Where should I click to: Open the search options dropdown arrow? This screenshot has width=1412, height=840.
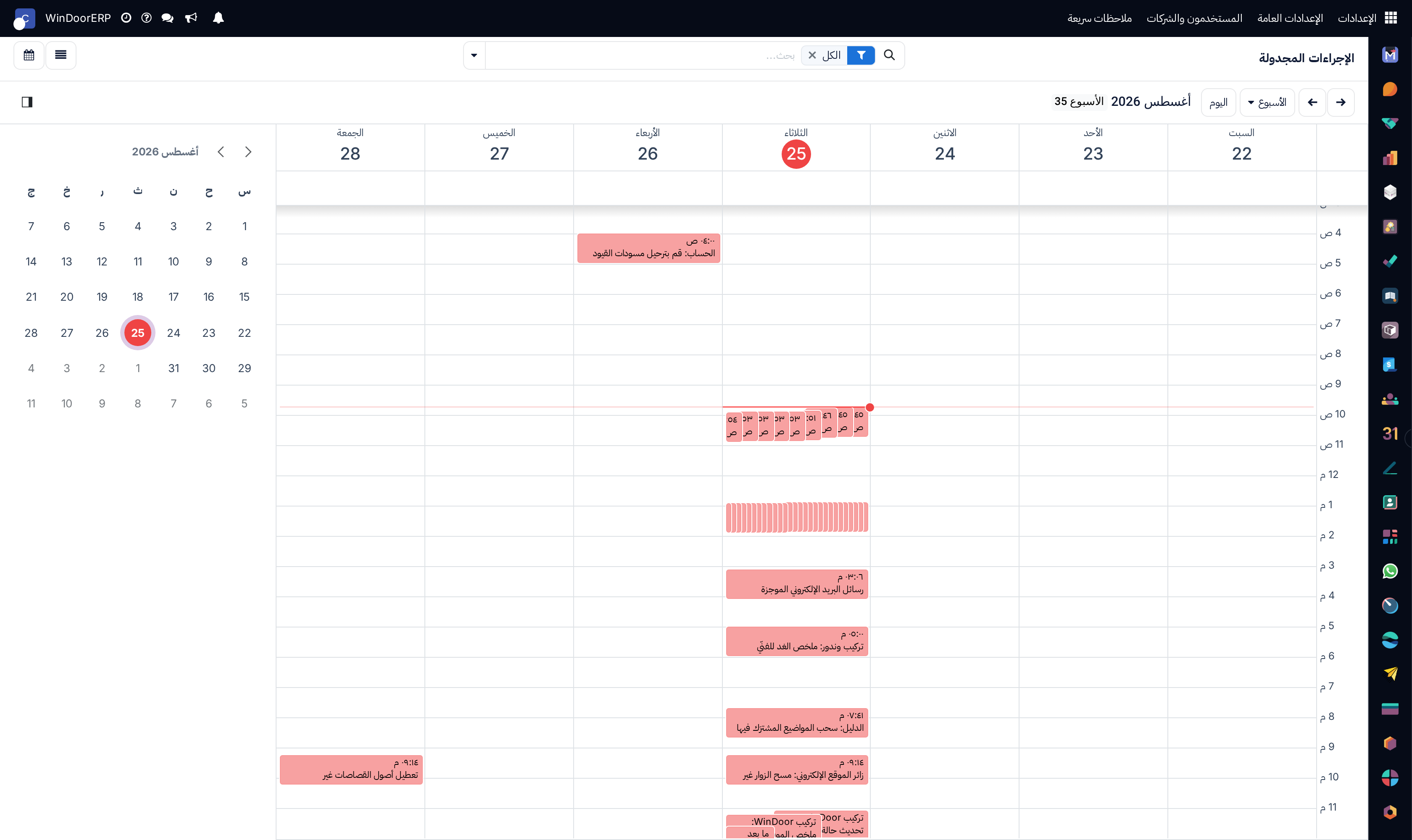(474, 55)
